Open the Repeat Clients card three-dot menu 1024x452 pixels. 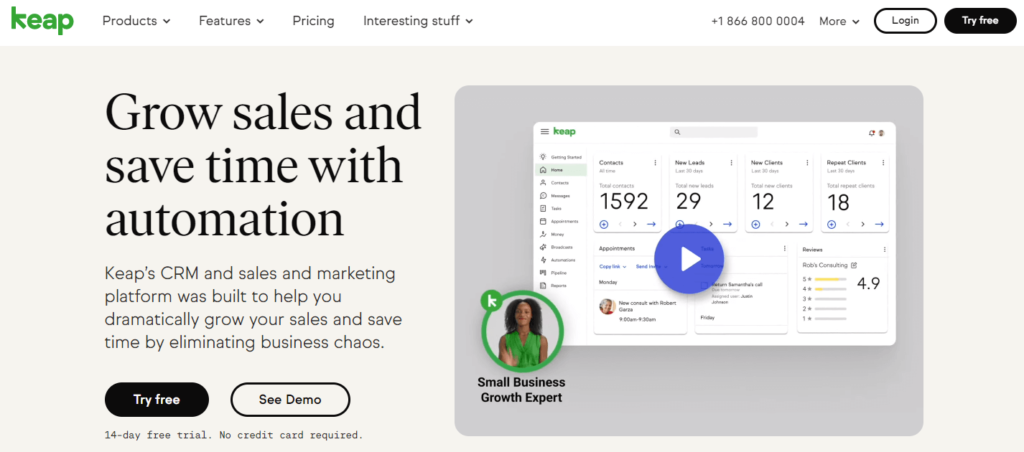(883, 163)
